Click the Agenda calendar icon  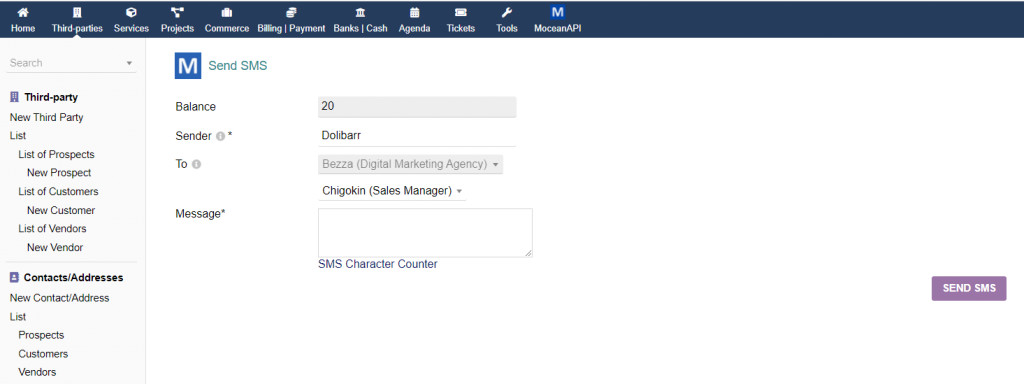(x=414, y=12)
